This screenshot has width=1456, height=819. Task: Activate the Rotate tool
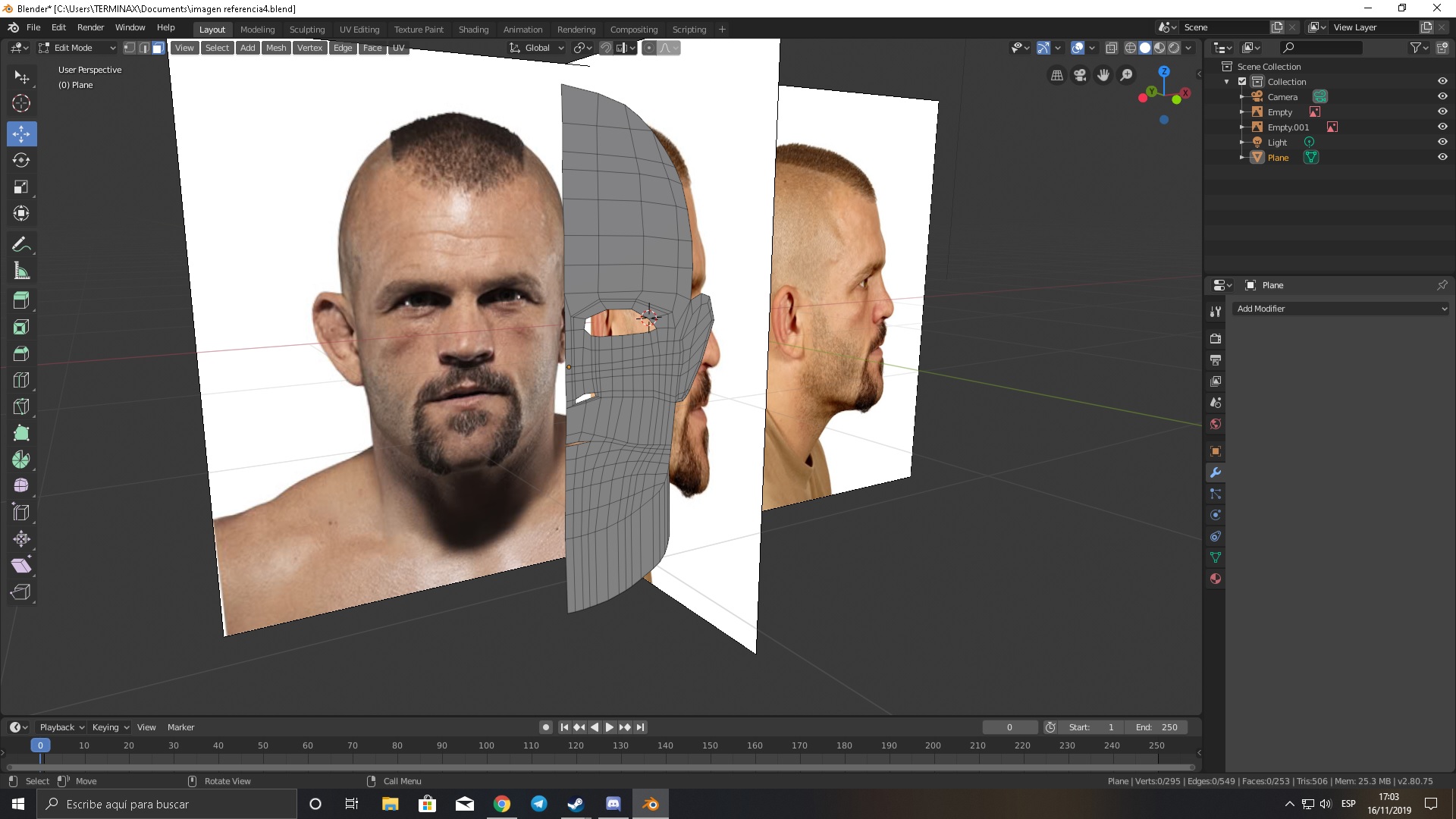tap(21, 160)
